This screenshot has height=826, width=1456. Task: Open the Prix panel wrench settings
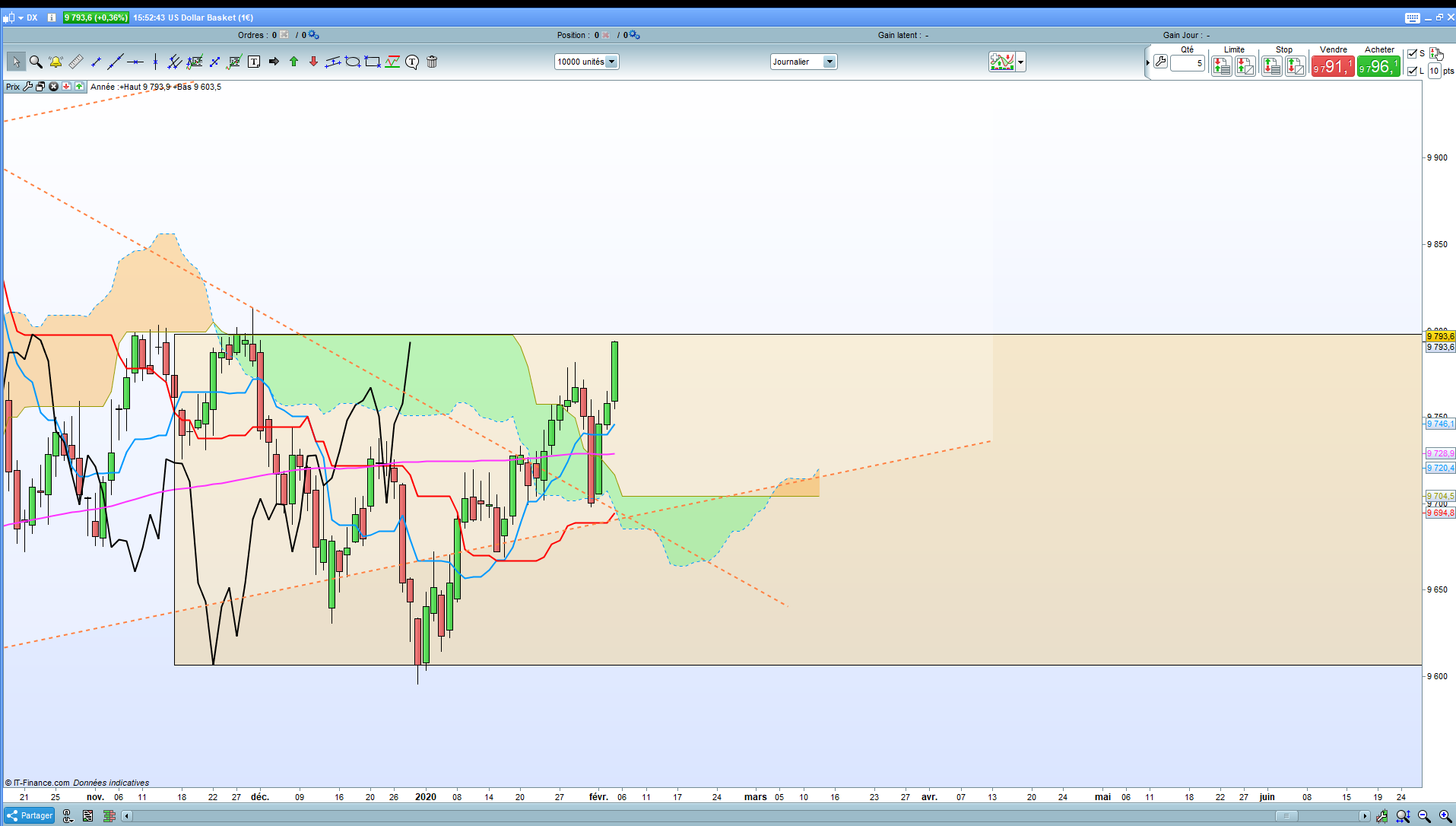point(28,87)
